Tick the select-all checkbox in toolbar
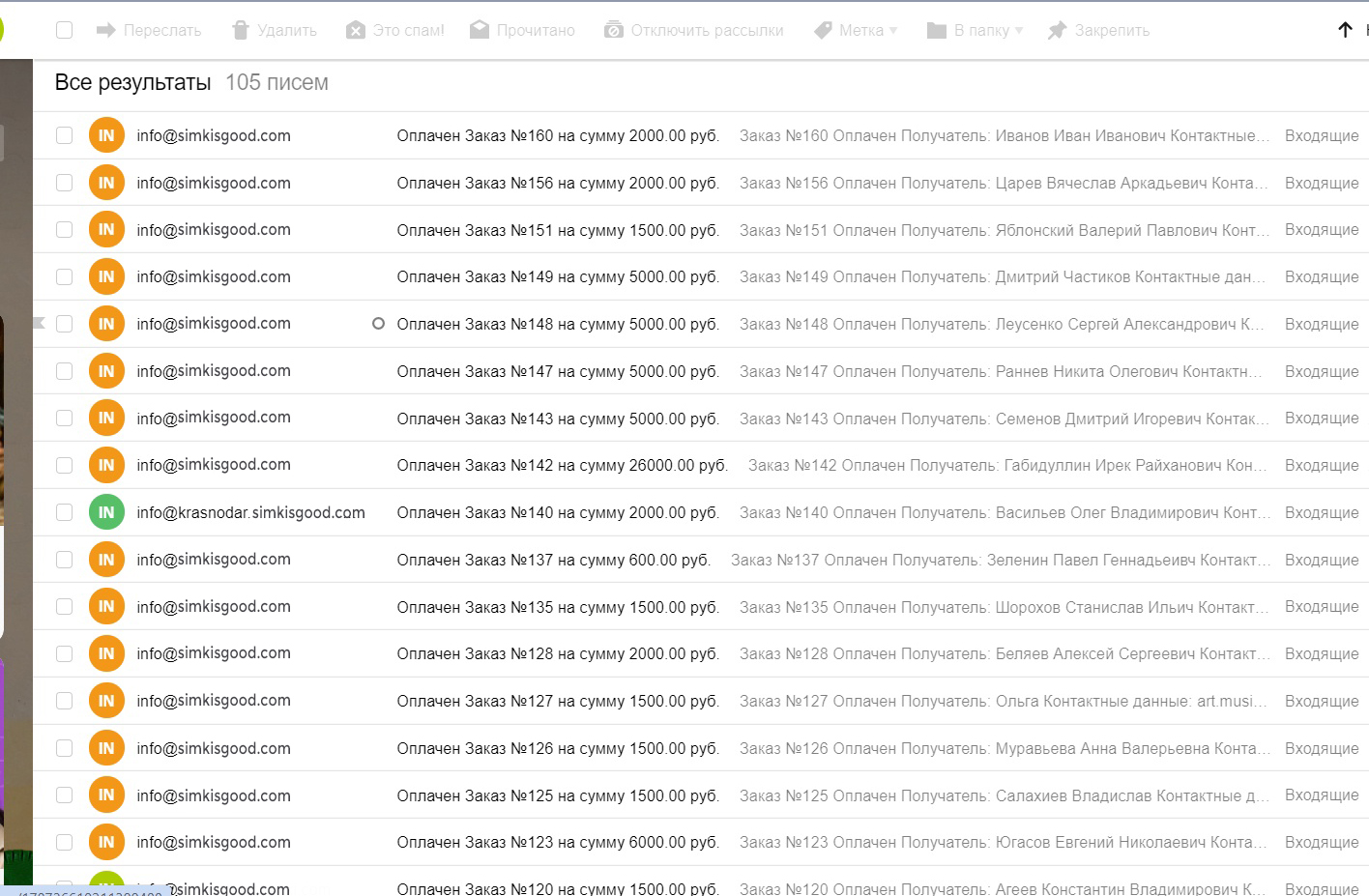 tap(65, 30)
